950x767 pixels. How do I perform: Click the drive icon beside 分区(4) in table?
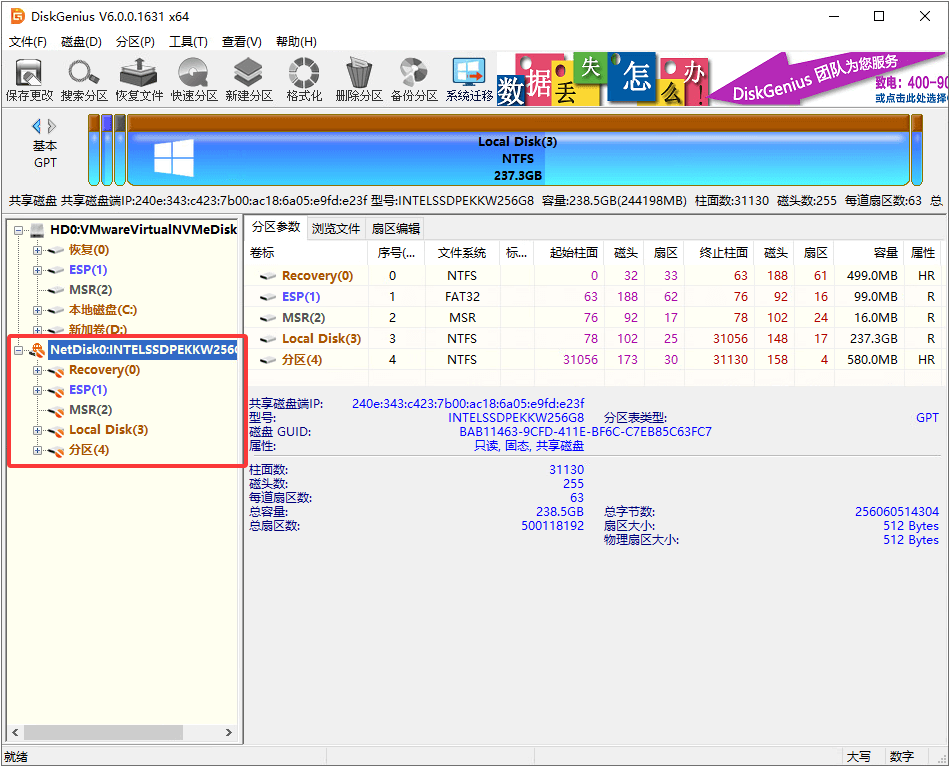click(x=268, y=360)
